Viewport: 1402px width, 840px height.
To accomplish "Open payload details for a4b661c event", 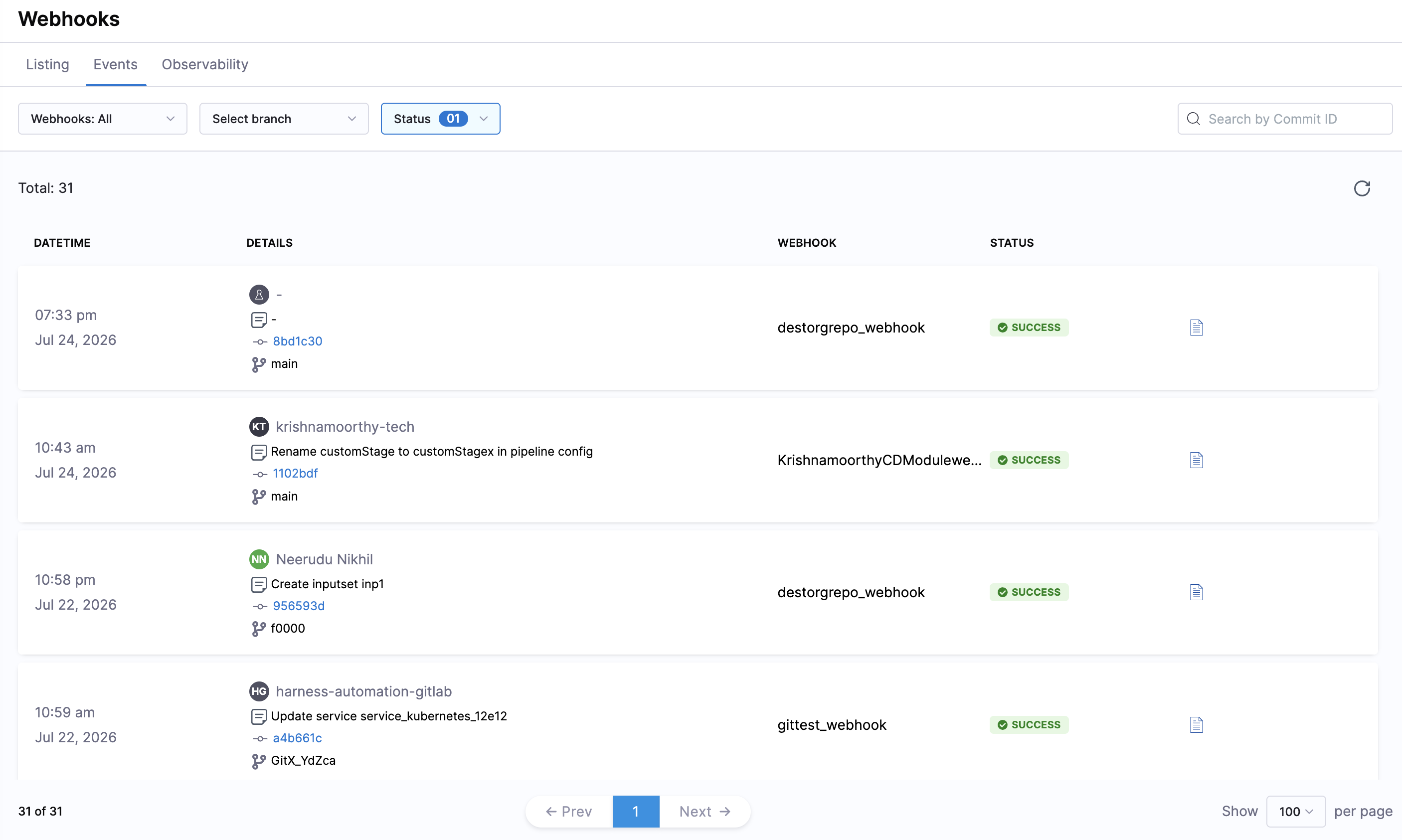I will click(x=1196, y=724).
